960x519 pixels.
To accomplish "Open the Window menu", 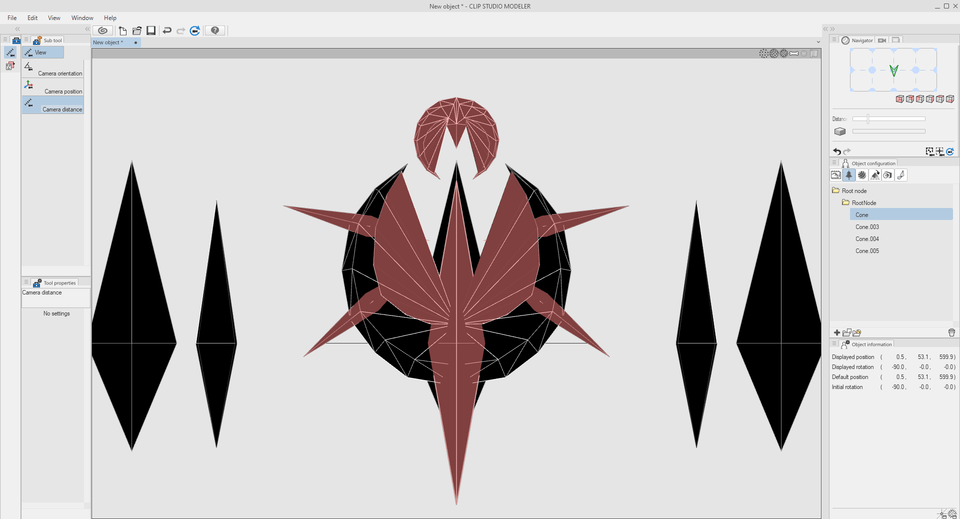I will pyautogui.click(x=82, y=18).
